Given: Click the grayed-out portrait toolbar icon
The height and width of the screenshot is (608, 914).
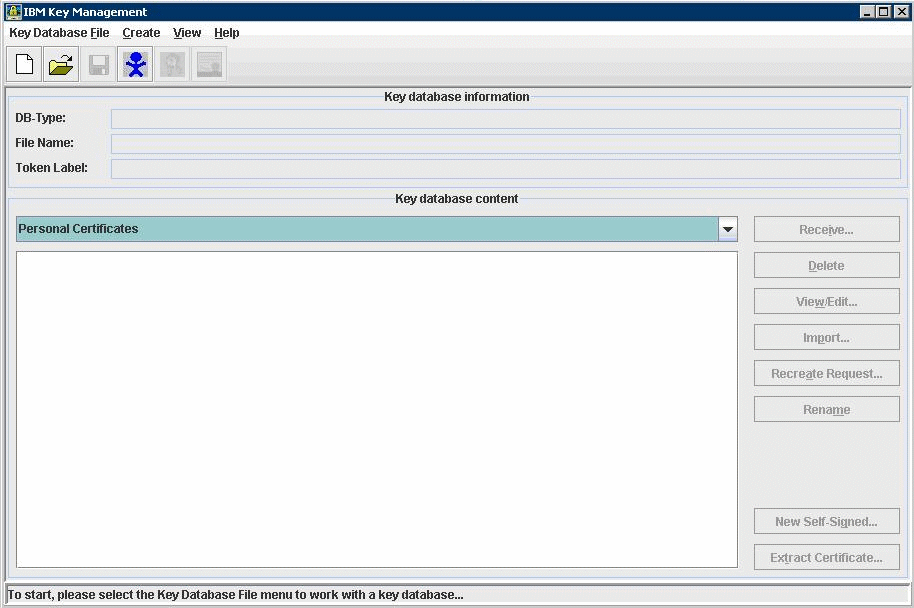Looking at the screenshot, I should pos(173,64).
